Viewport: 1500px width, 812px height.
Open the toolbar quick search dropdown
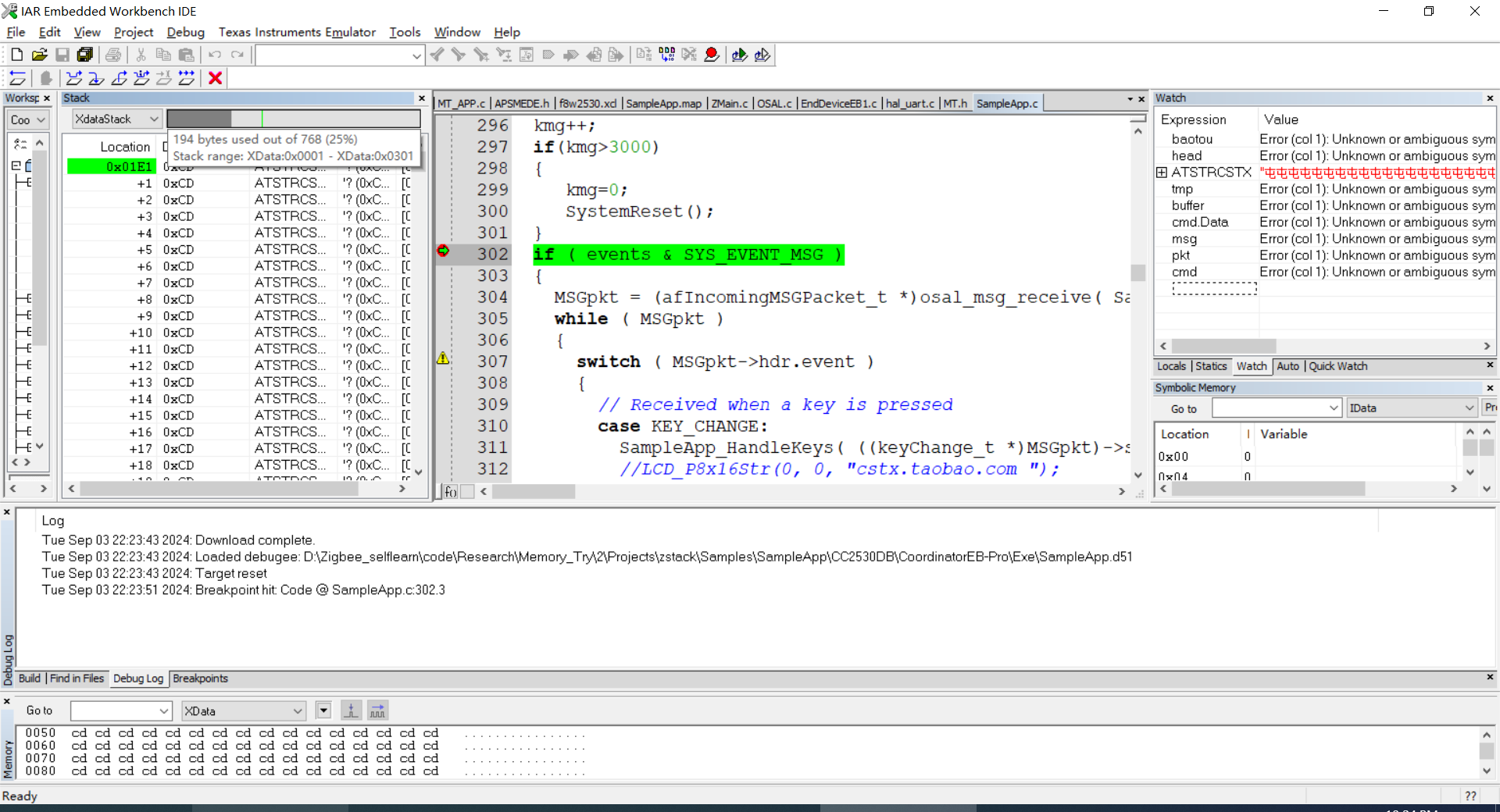(x=416, y=55)
